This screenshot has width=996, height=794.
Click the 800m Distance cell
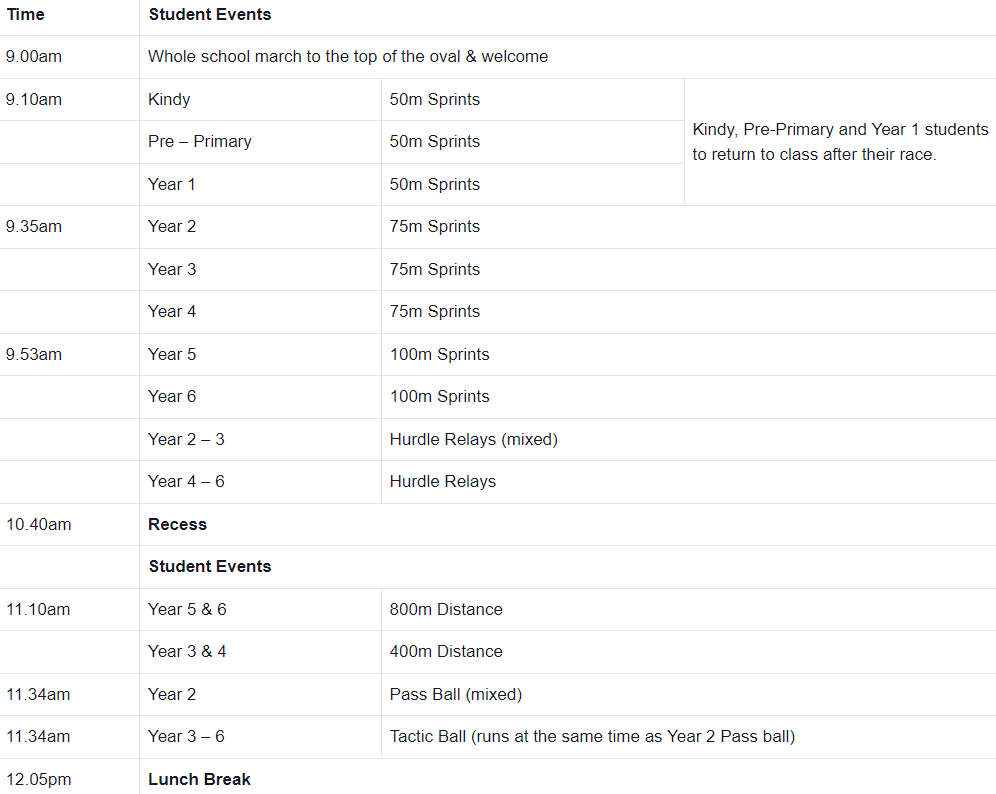click(x=446, y=609)
